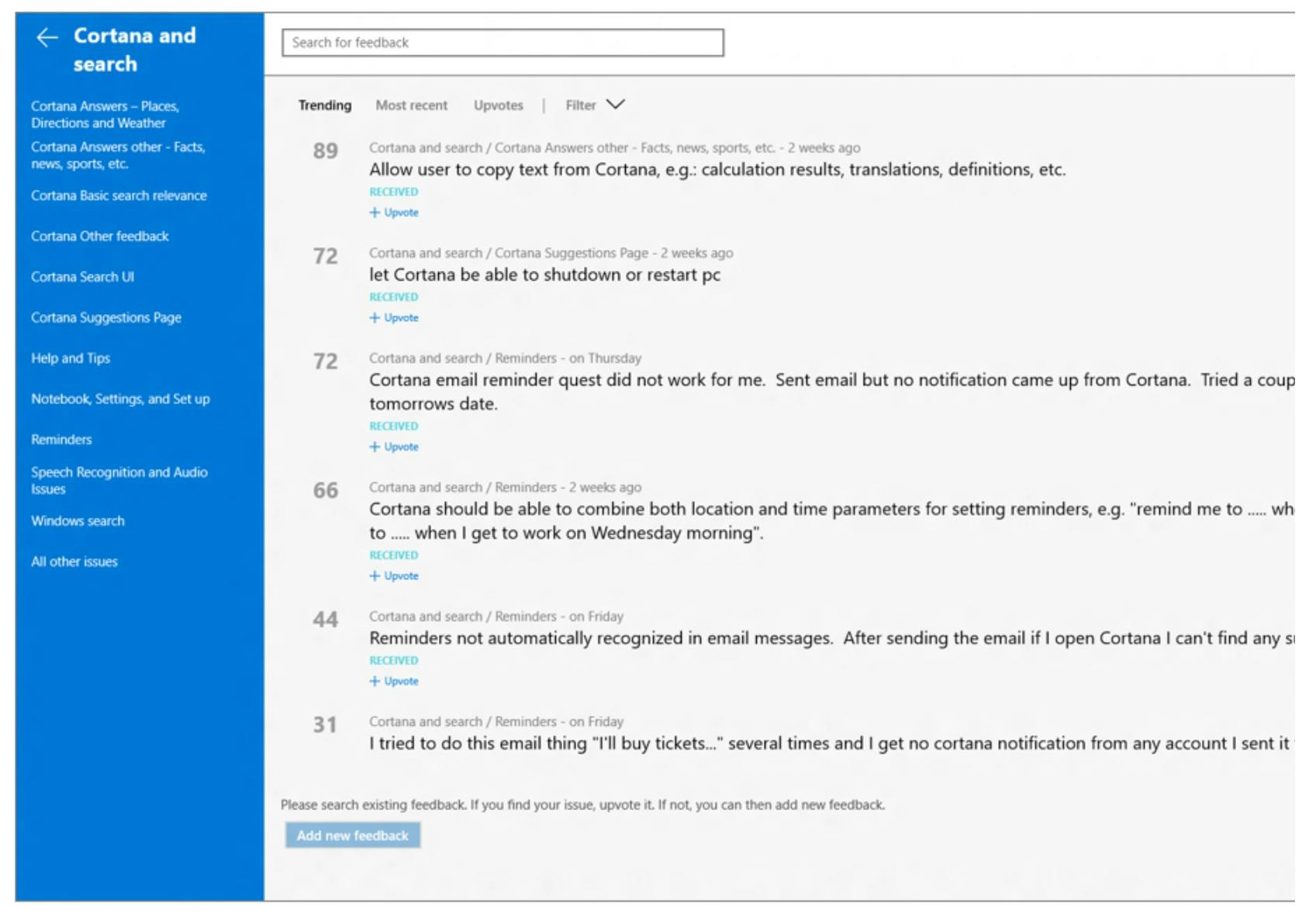Open the Cortana Search UI category
The height and width of the screenshot is (915, 1316).
click(x=82, y=277)
